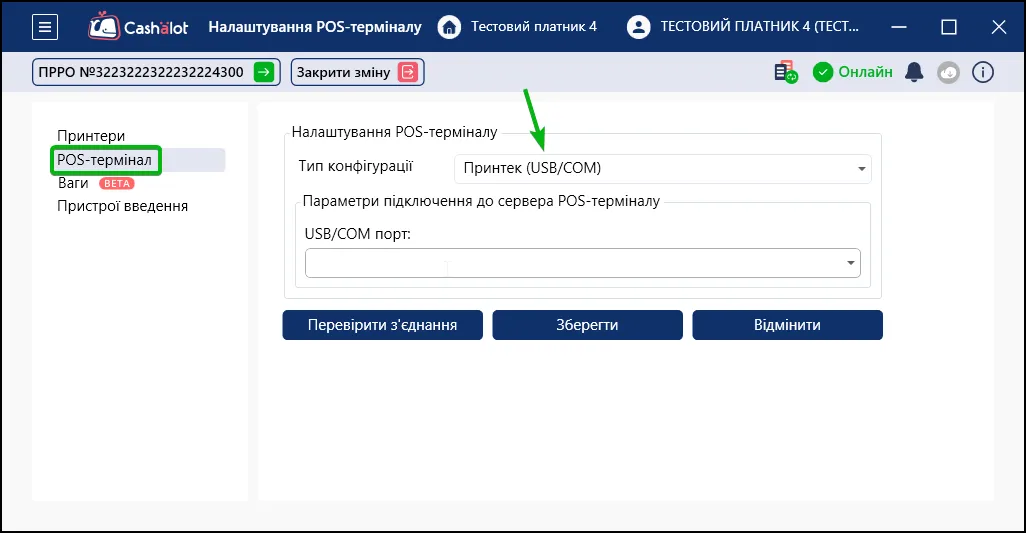
Task: Maximize the Cashalot window
Action: (x=949, y=27)
